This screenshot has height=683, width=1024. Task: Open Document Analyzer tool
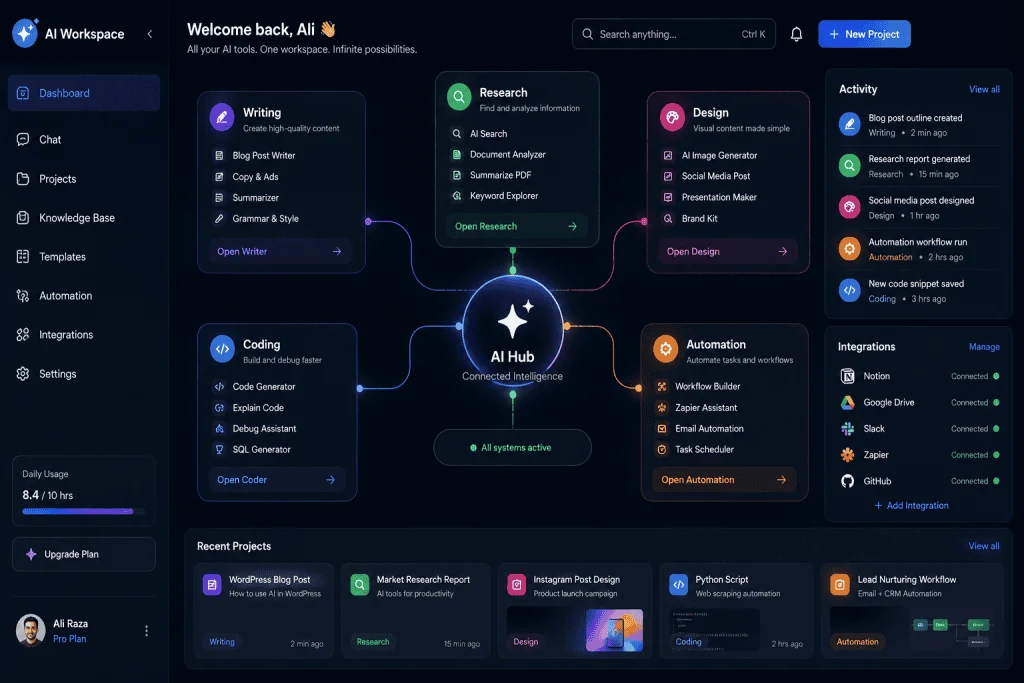pos(499,154)
